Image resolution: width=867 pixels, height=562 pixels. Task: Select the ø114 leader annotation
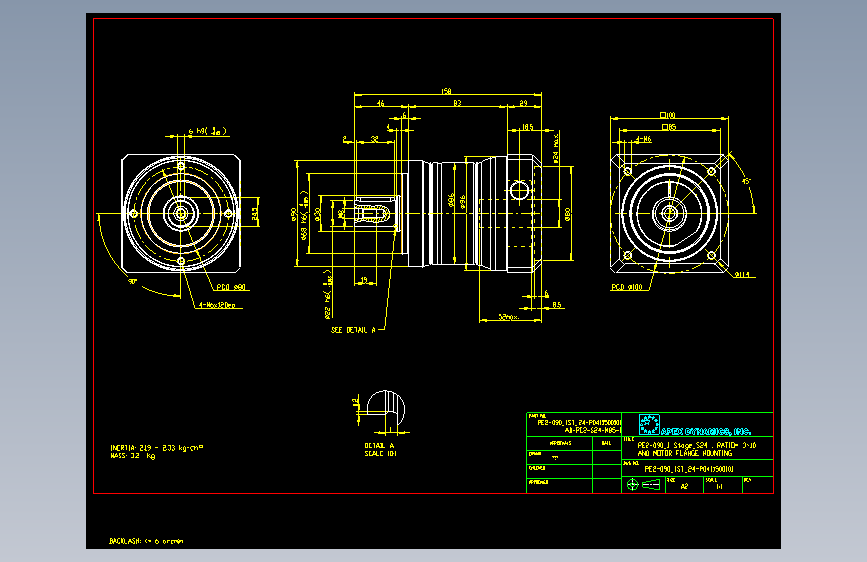(742, 274)
